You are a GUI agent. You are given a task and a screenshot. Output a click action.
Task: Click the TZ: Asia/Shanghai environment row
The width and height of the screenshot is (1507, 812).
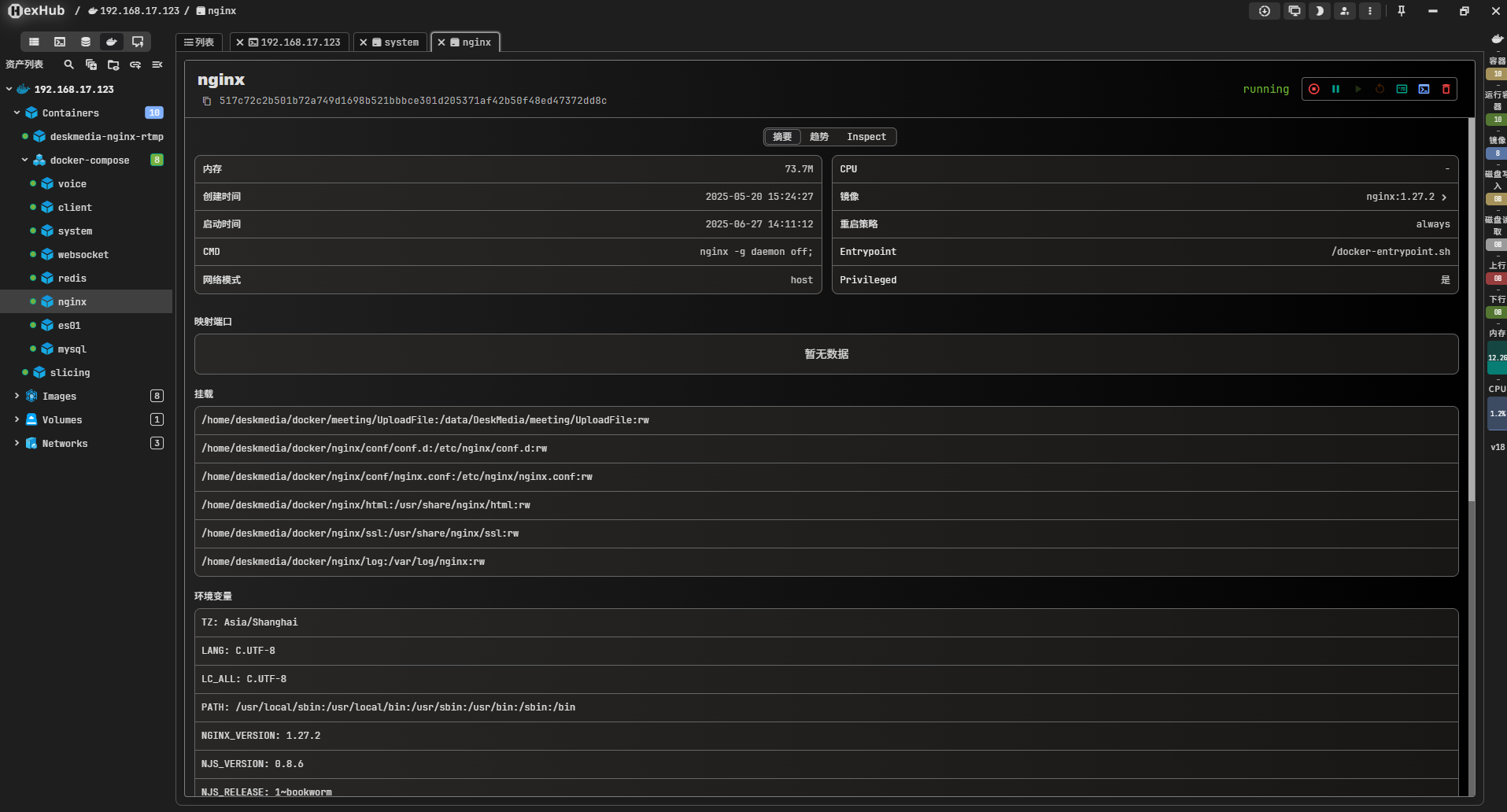826,622
